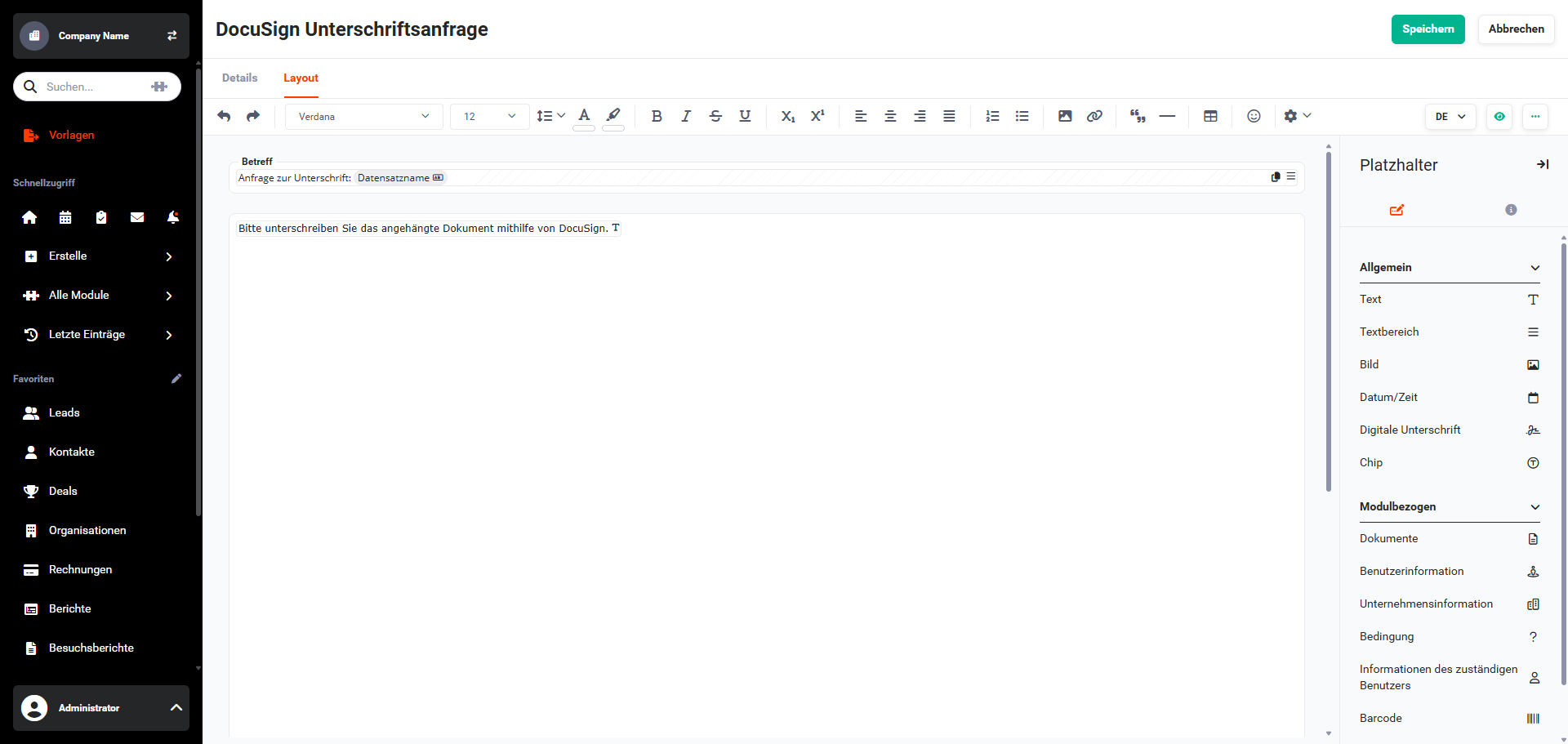
Task: Open the Verdana font family dropdown
Action: pyautogui.click(x=363, y=117)
